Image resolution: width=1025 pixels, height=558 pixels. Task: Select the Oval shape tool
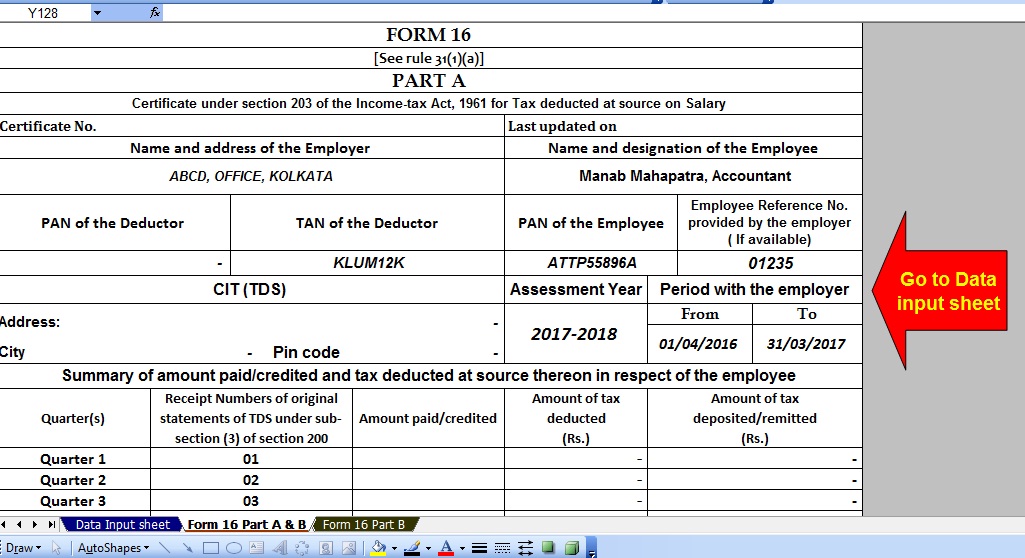click(x=233, y=548)
